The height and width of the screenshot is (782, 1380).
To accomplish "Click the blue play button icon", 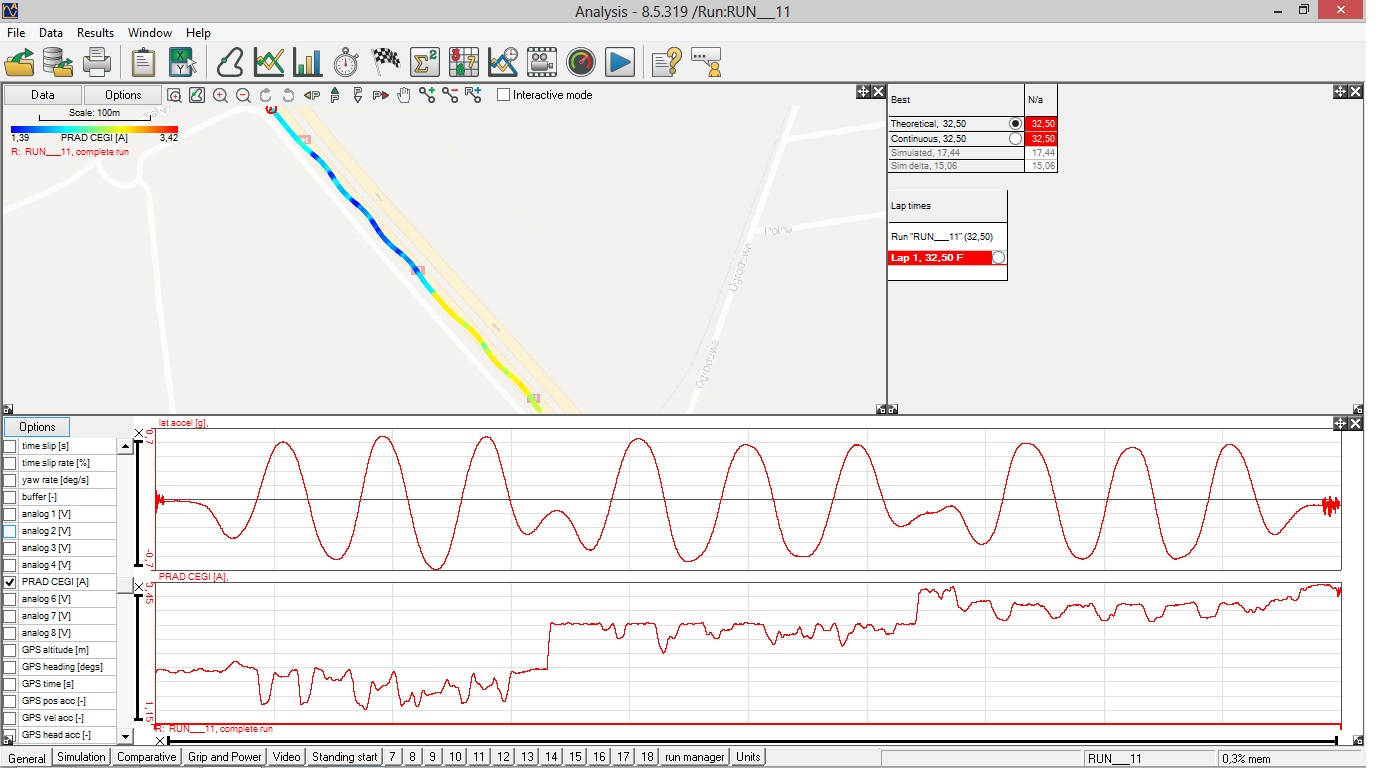I will click(x=620, y=62).
